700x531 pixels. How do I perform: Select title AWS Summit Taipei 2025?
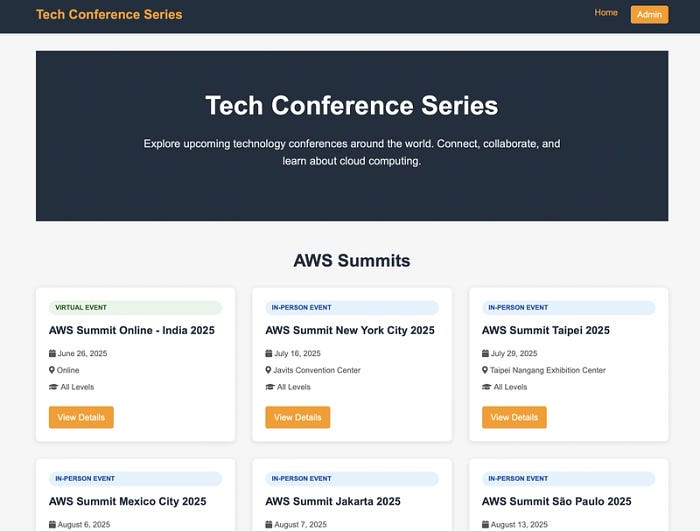546,330
